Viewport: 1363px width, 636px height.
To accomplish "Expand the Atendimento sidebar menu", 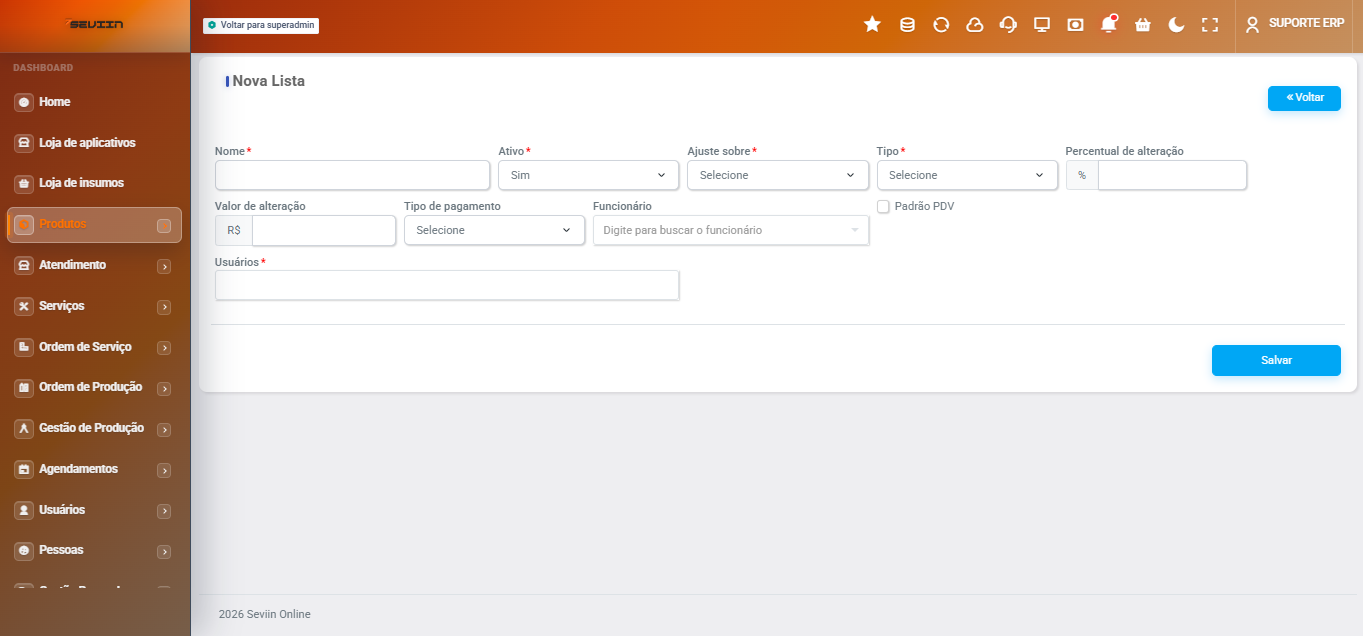I will [x=94, y=265].
